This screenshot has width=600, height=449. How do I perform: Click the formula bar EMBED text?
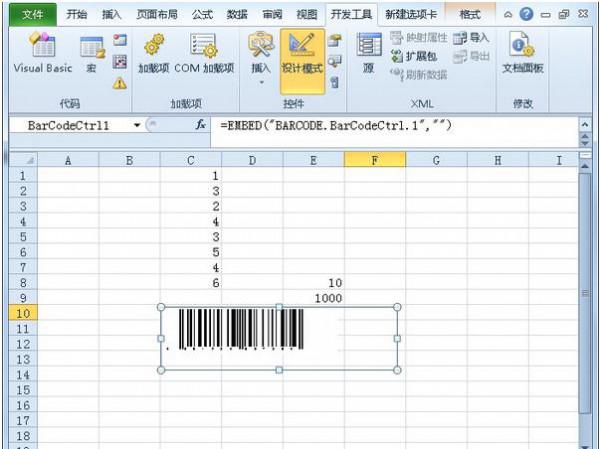click(336, 125)
